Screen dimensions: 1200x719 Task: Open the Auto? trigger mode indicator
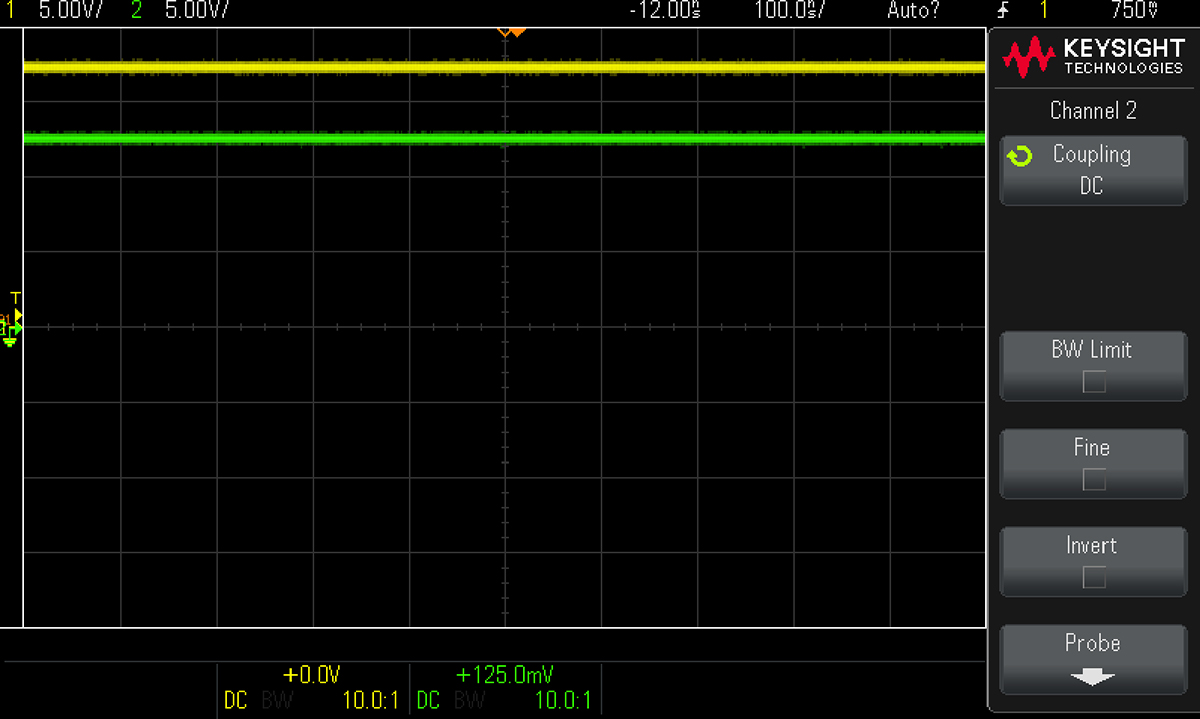click(x=913, y=11)
